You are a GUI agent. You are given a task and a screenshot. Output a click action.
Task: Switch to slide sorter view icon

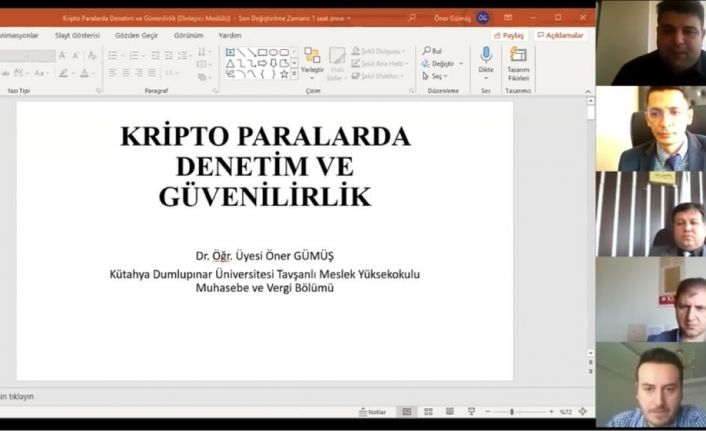click(428, 412)
